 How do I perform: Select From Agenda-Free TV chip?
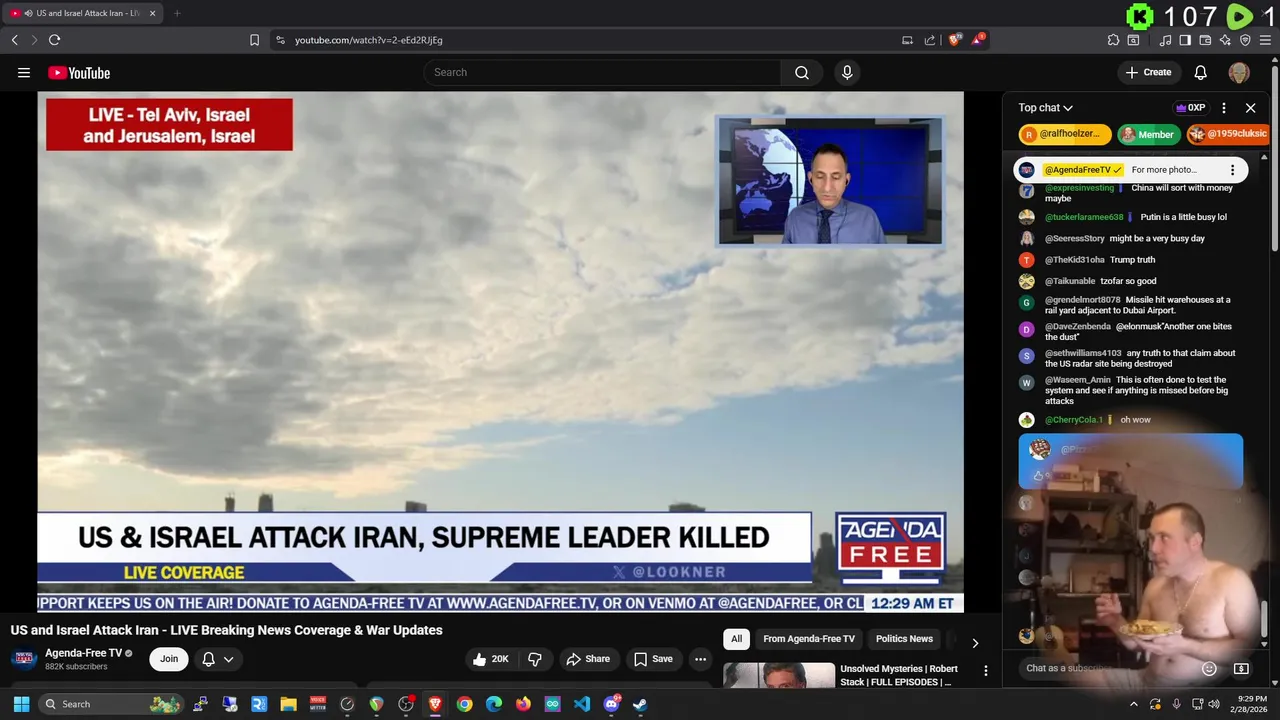(x=809, y=639)
